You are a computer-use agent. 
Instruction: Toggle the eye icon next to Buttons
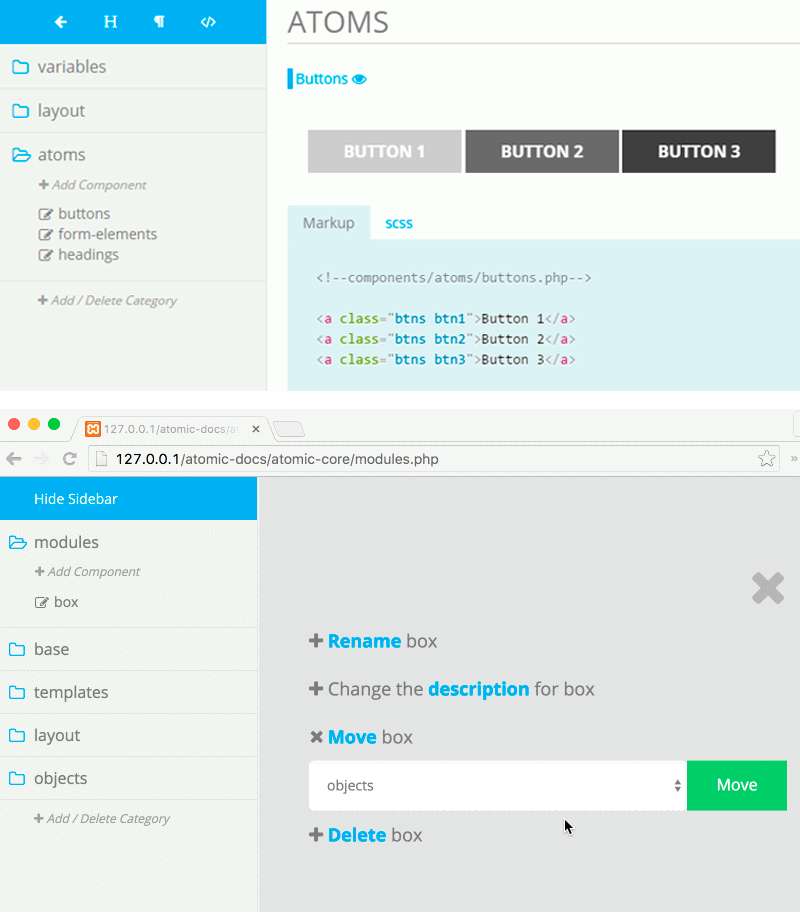(x=359, y=79)
